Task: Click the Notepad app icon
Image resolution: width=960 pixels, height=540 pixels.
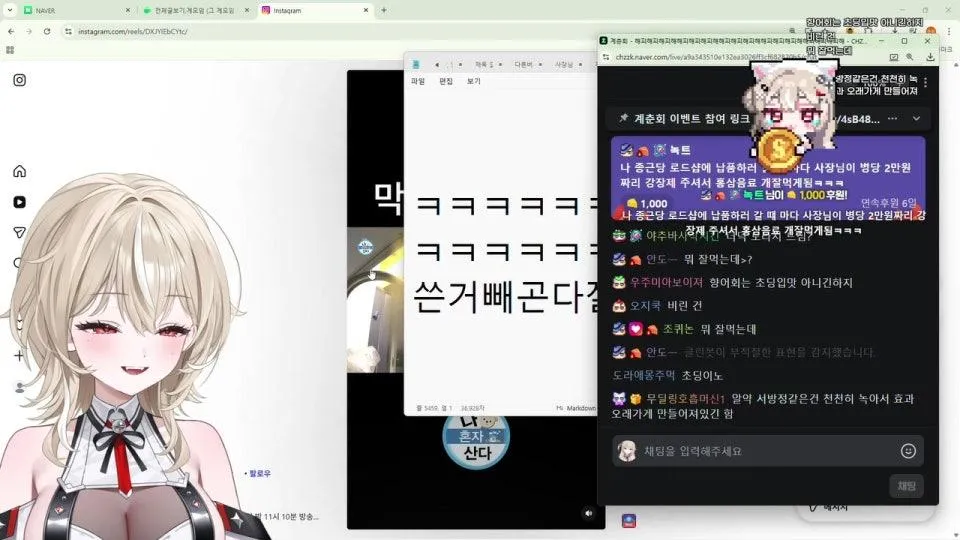Action: coord(416,64)
